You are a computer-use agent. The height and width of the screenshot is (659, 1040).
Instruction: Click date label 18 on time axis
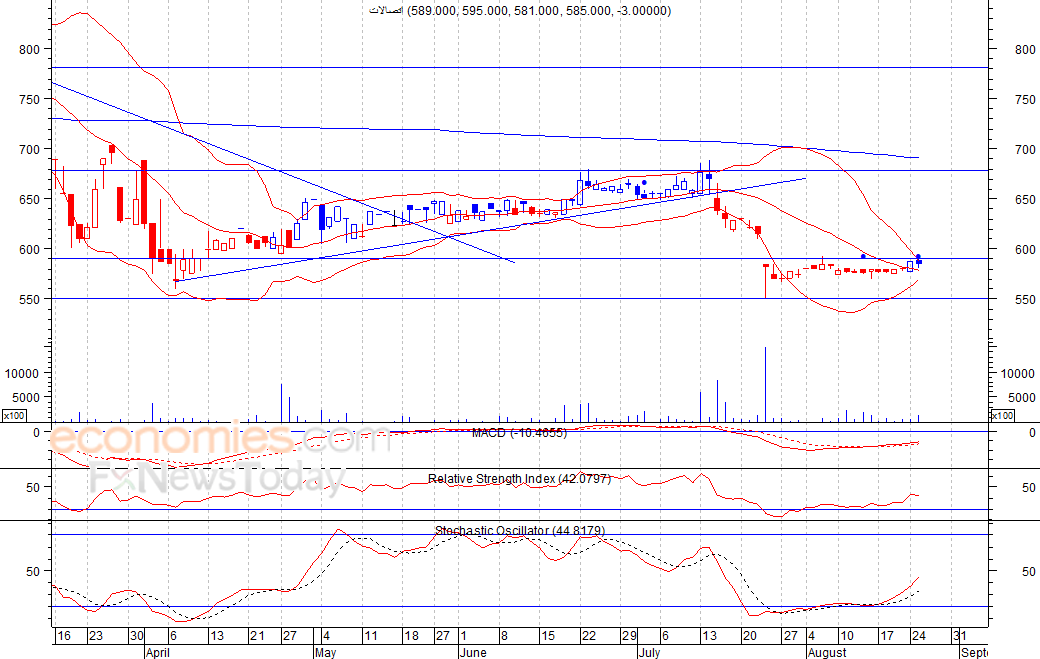[411, 636]
